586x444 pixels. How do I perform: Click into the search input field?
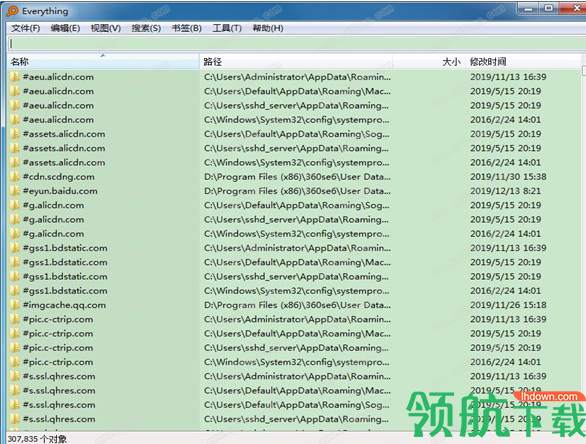point(297,44)
